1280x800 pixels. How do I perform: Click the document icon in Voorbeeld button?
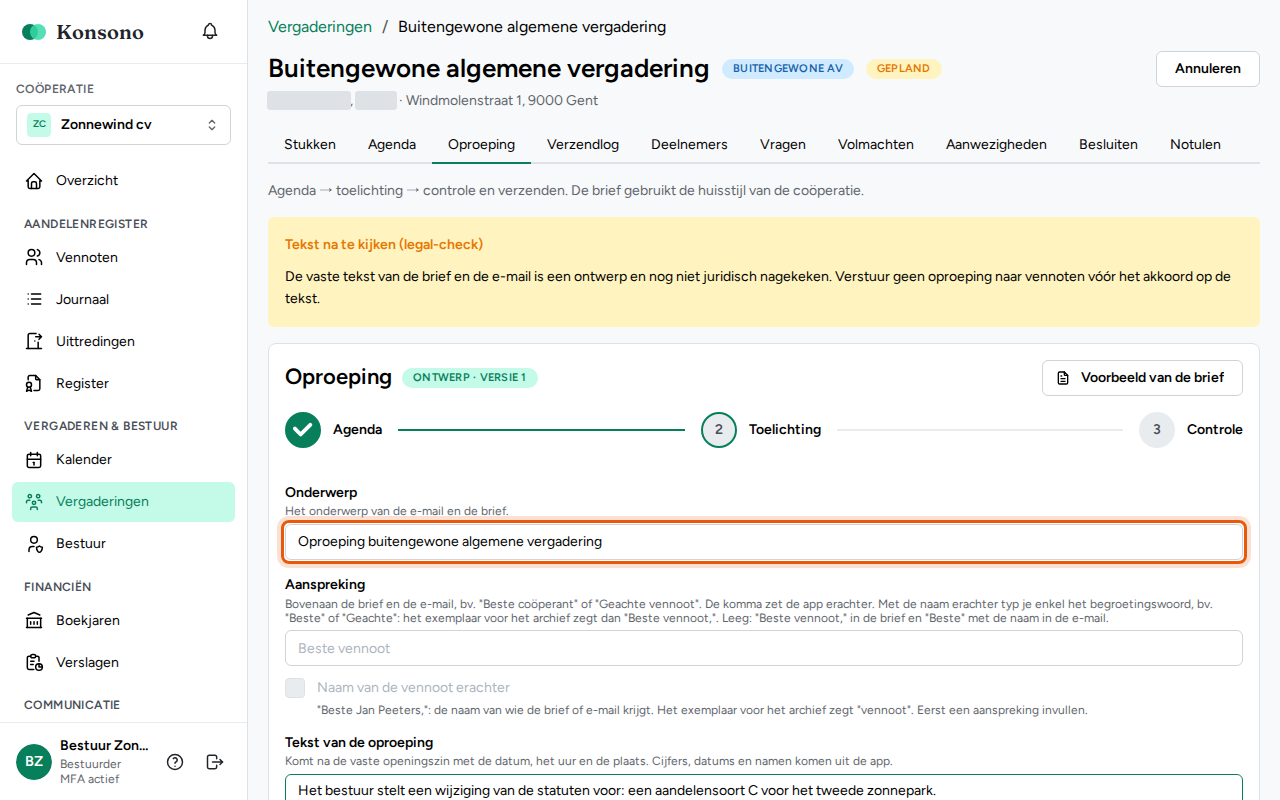point(1064,378)
